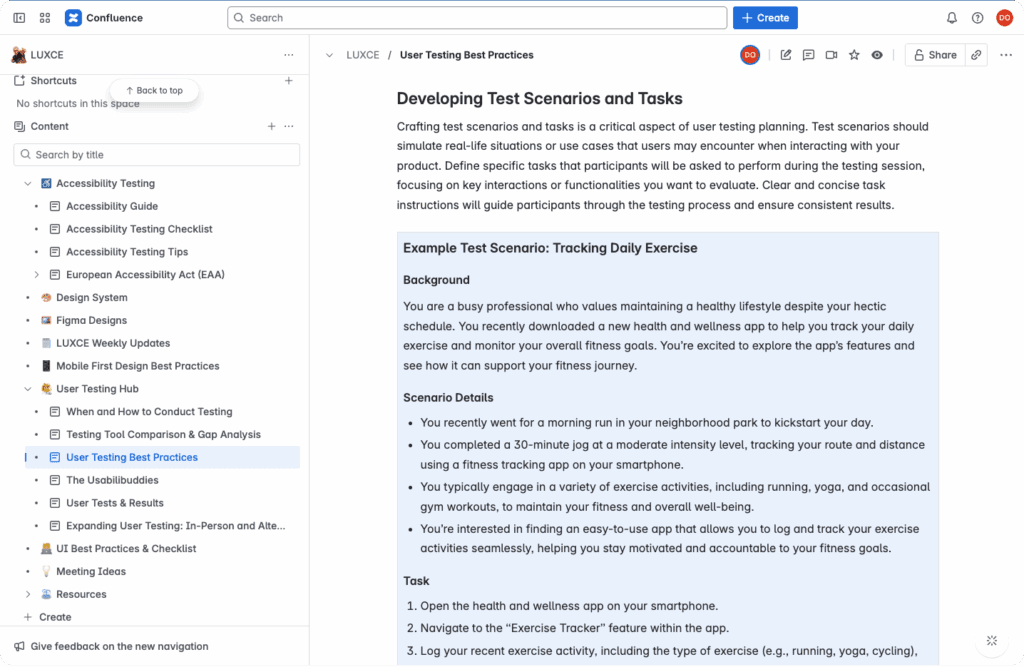The height and width of the screenshot is (667, 1024).
Task: Star this page as a favorite
Action: tap(854, 55)
